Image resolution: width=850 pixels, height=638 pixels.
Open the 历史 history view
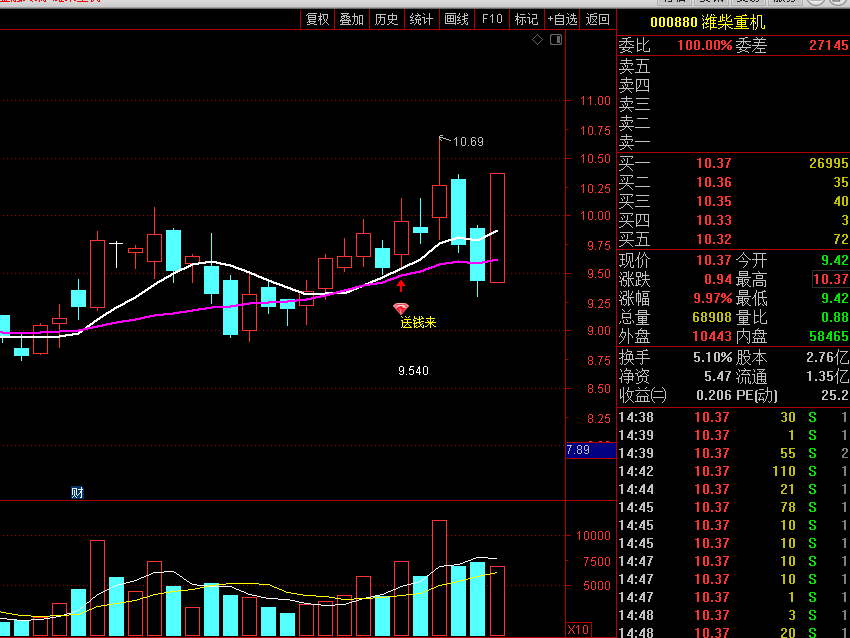386,20
